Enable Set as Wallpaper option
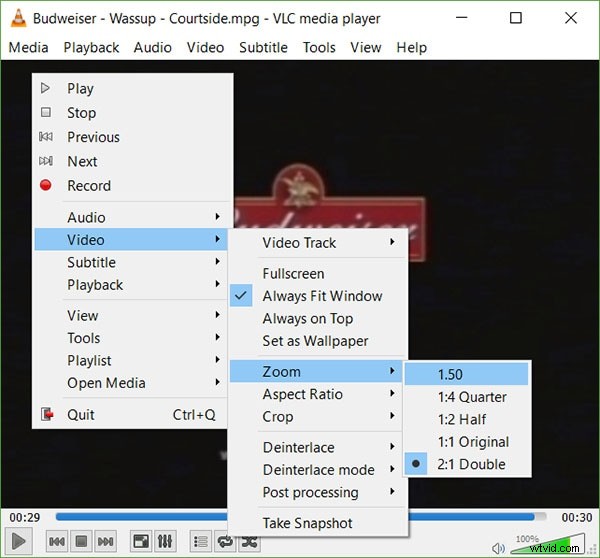Screen dimensions: 600x558 pos(317,341)
